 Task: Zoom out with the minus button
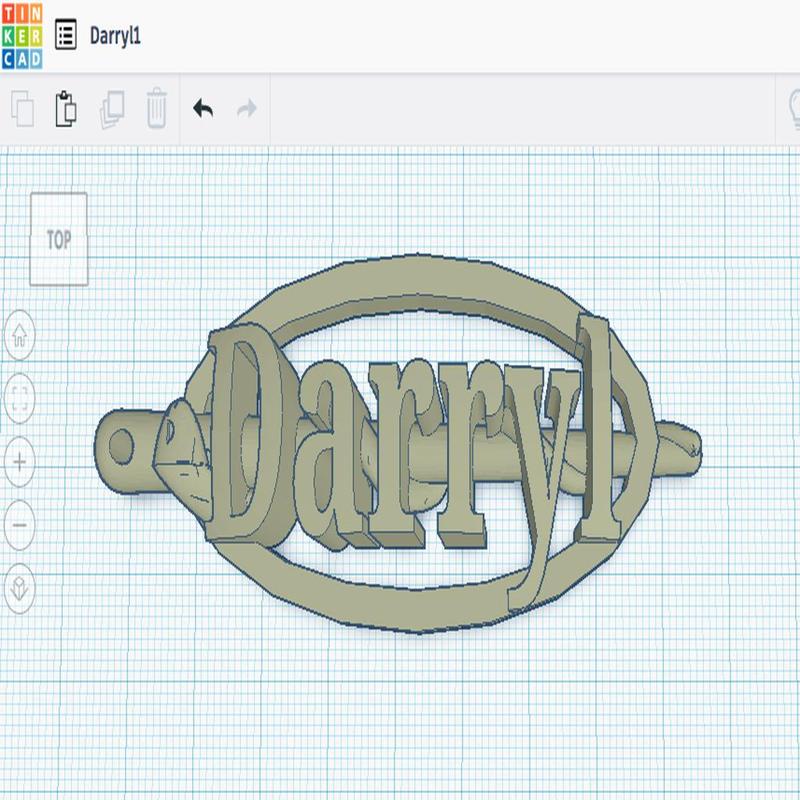[x=19, y=525]
